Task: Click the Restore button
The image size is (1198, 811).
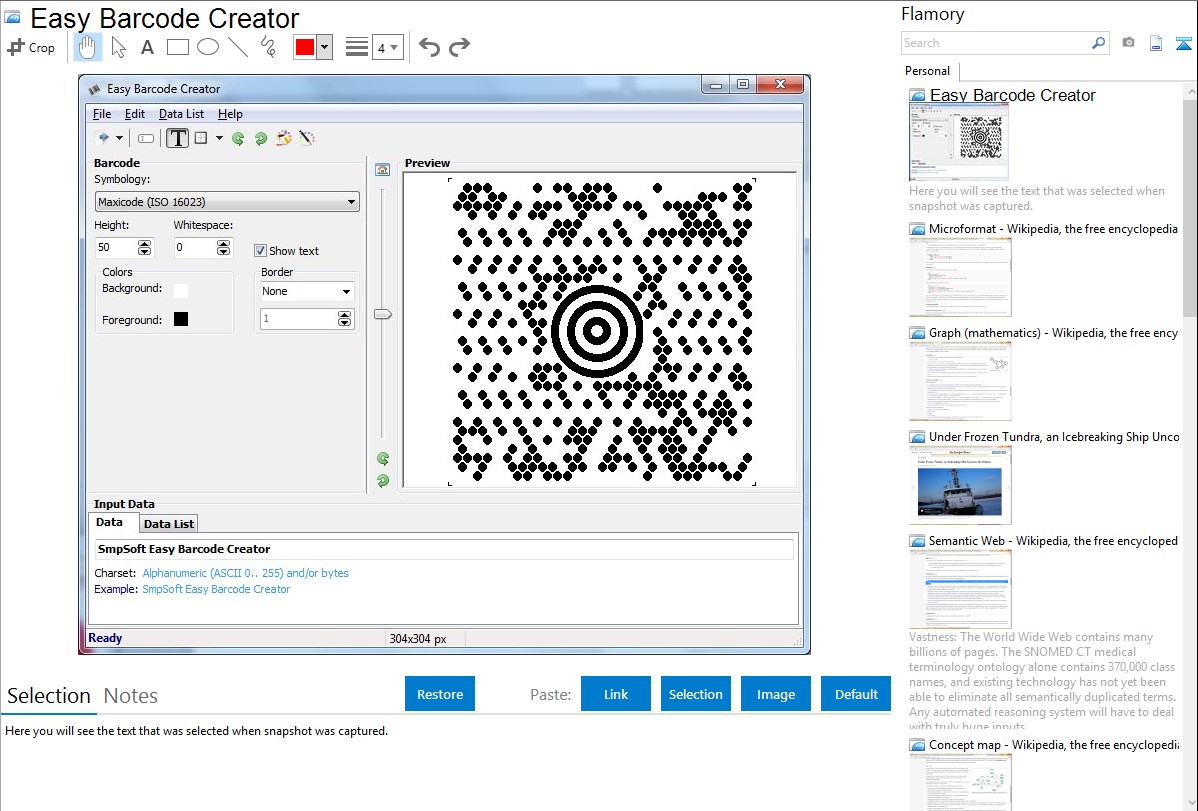Action: click(x=440, y=694)
